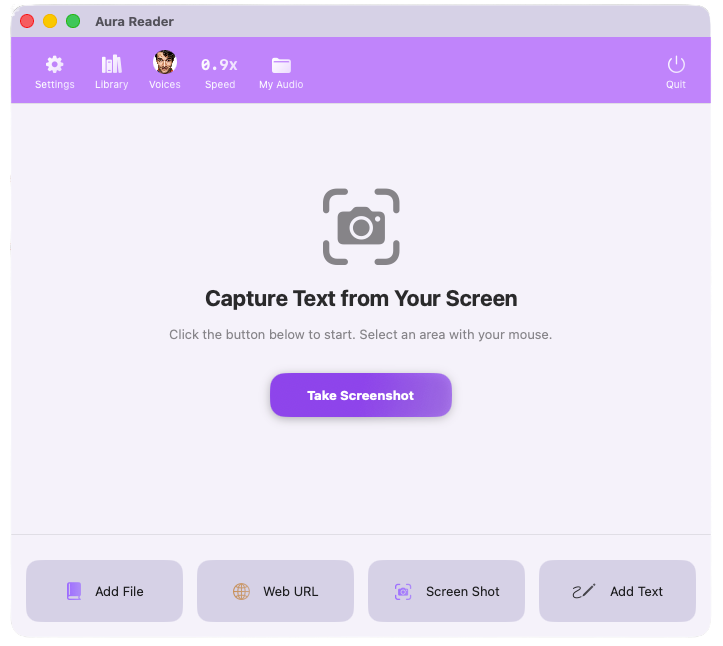Image resolution: width=723 pixels, height=646 pixels.
Task: Minimize the window with the yellow button
Action: pos(50,21)
